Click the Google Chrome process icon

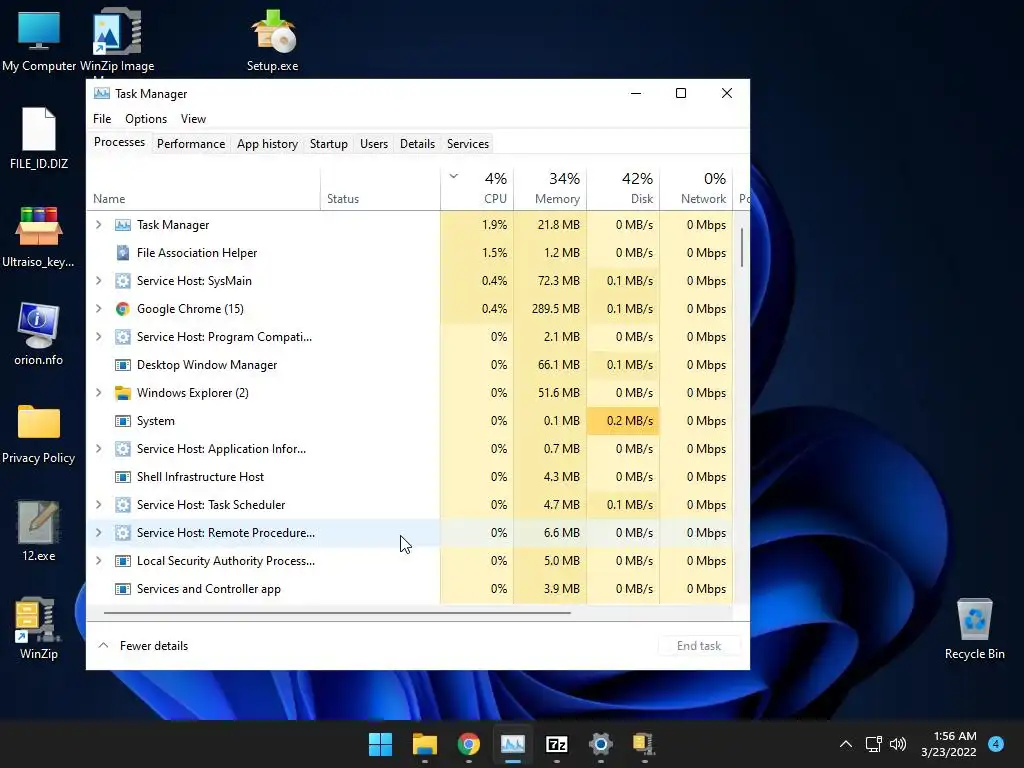point(123,309)
